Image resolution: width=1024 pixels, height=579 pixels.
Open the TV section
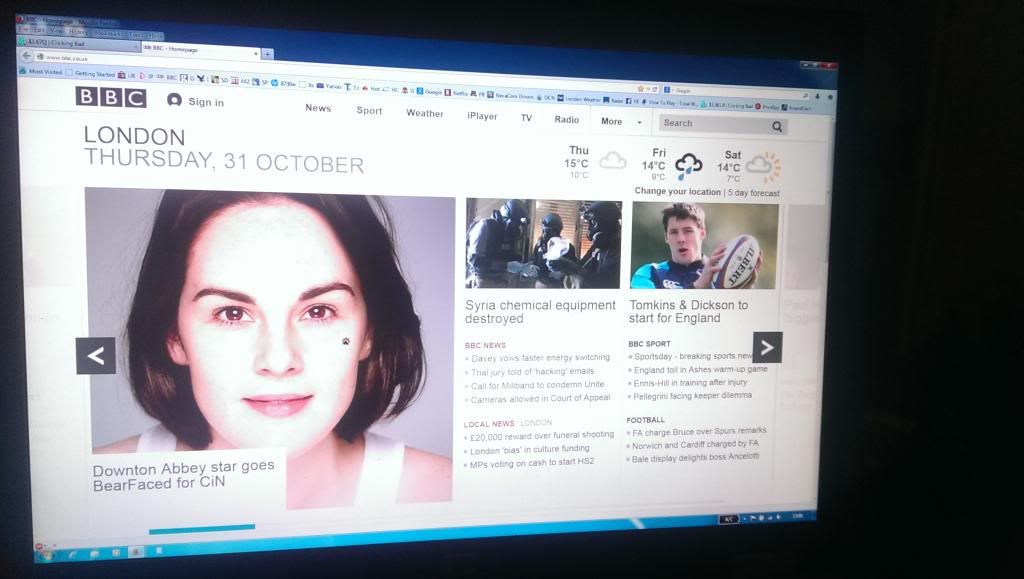(x=526, y=117)
